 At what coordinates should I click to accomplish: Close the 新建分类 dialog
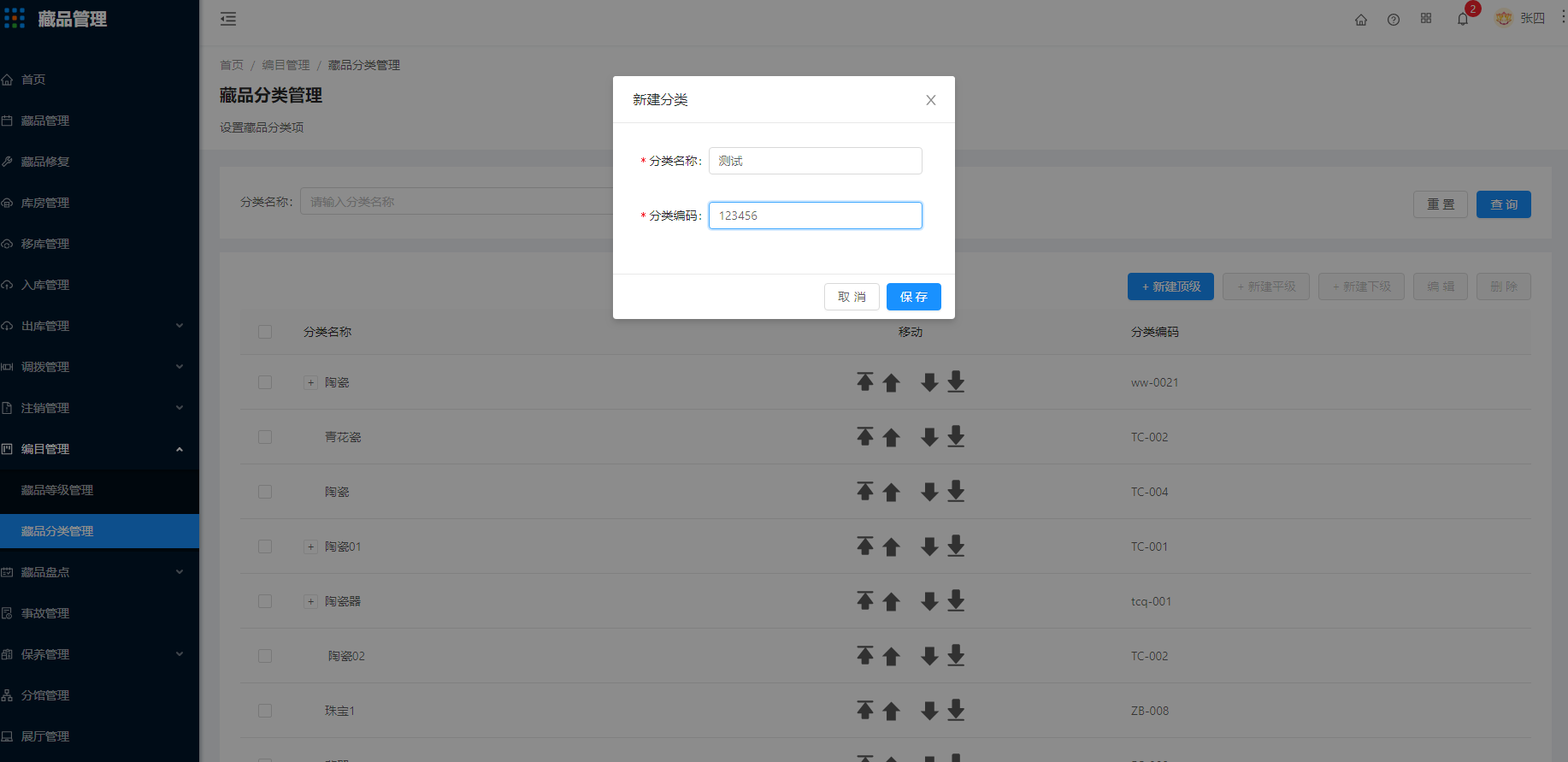coord(931,100)
